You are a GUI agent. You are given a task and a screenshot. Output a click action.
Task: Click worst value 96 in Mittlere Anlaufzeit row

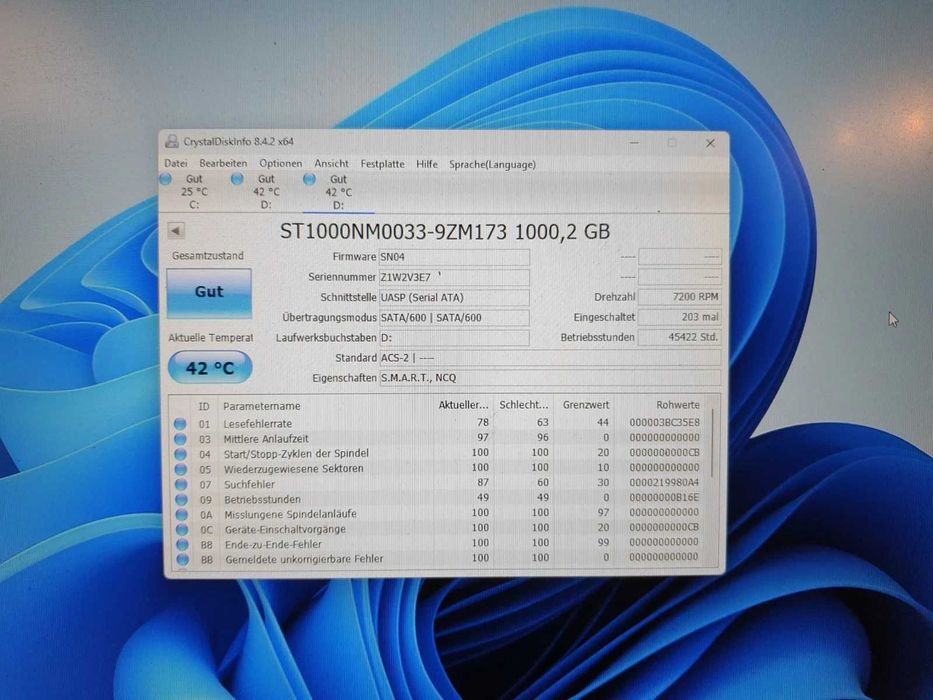[x=542, y=437]
